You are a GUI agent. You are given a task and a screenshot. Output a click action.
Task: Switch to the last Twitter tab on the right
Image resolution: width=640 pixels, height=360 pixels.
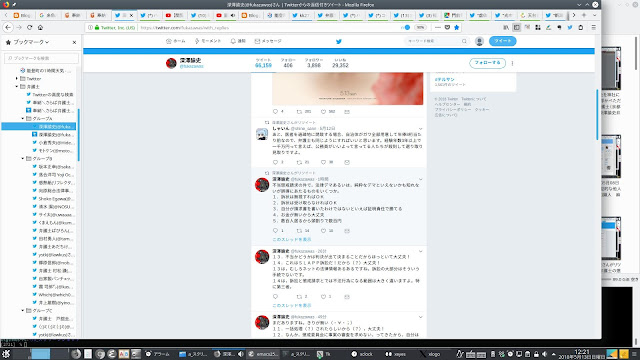[x=556, y=16]
